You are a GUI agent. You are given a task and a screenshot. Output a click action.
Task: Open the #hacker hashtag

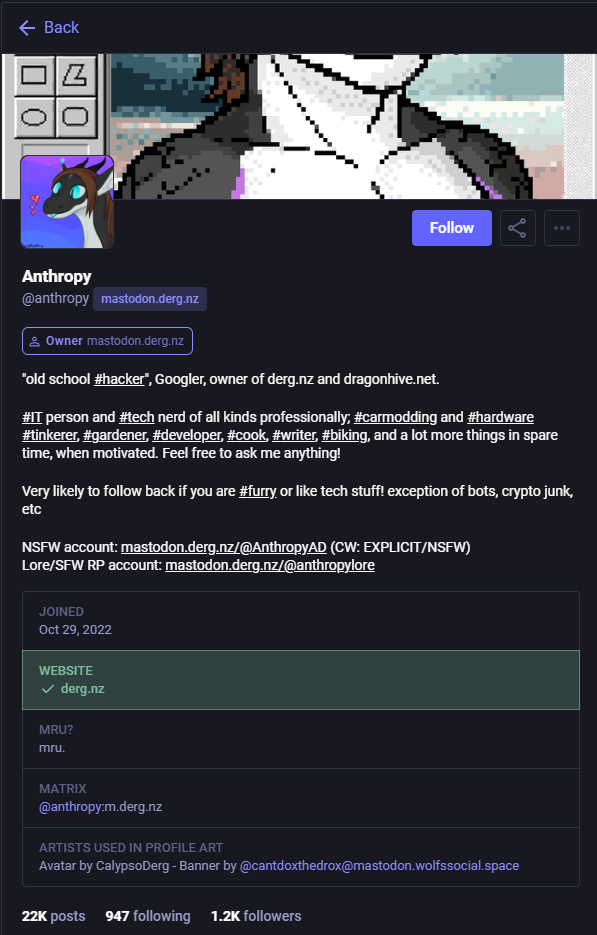119,379
